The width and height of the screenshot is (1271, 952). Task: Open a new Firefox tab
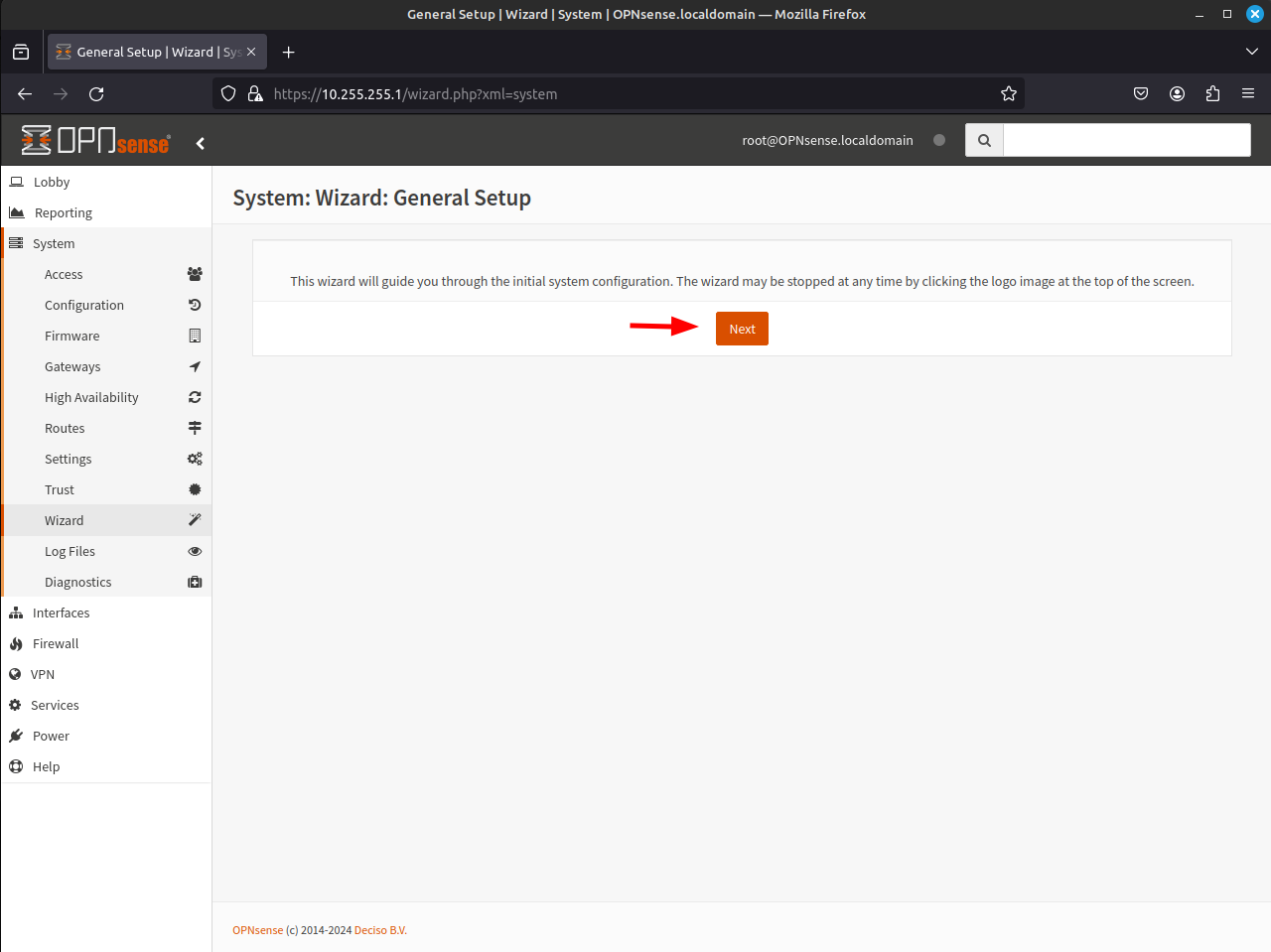(288, 52)
